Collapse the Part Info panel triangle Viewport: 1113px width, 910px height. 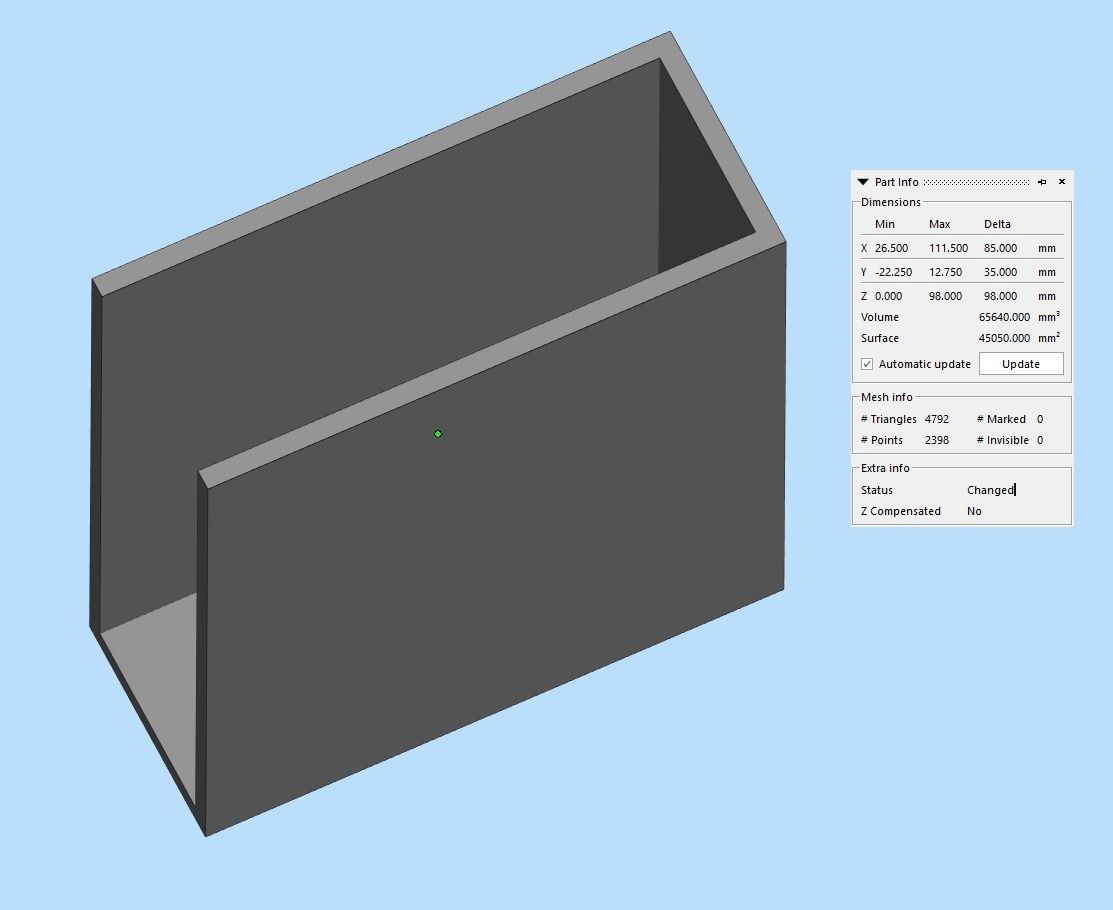pos(863,182)
